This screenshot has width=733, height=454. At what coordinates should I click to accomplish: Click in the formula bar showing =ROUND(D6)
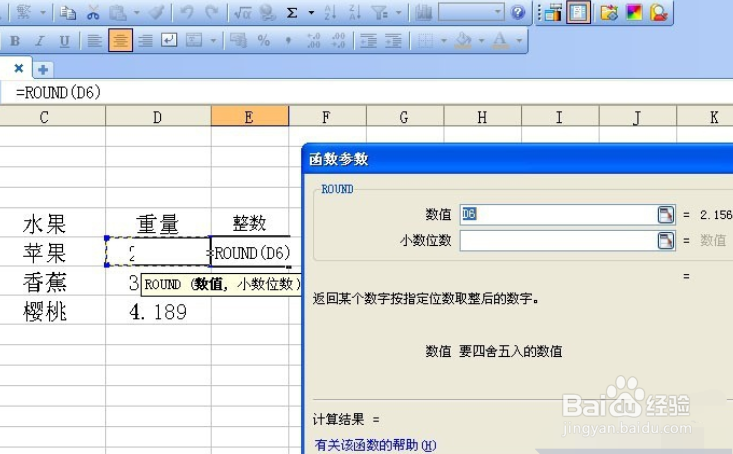366,92
